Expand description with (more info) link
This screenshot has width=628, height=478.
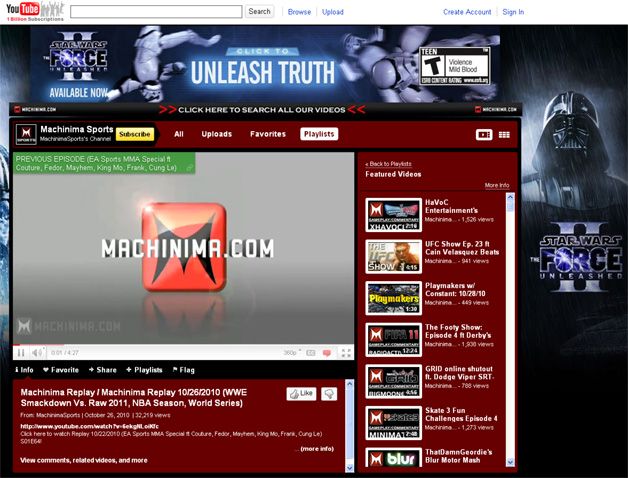coord(316,449)
